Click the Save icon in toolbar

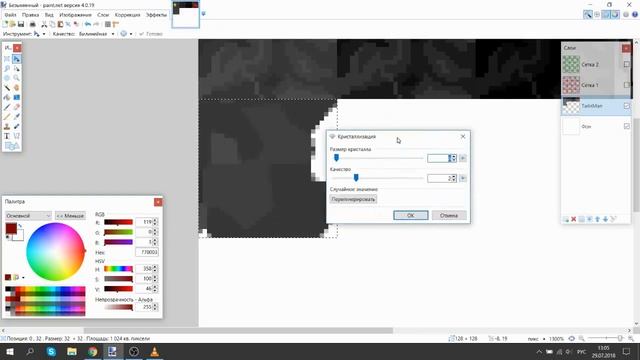[x=21, y=24]
